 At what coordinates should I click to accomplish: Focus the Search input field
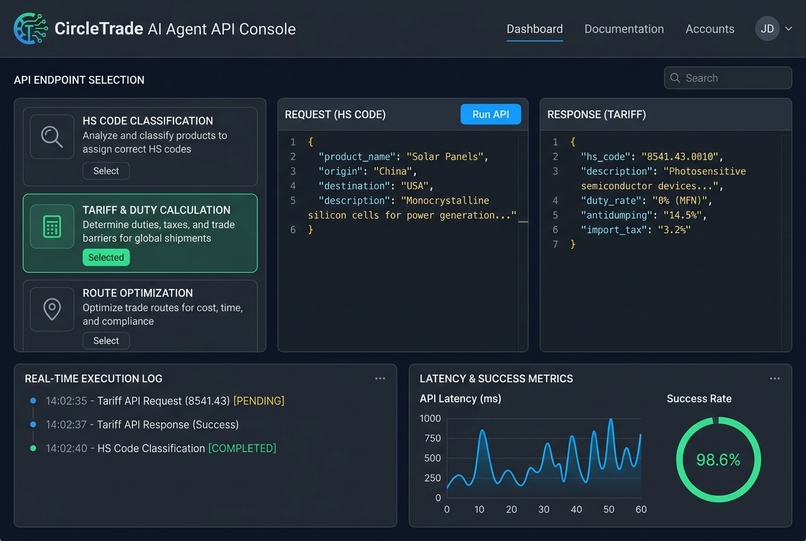(727, 78)
